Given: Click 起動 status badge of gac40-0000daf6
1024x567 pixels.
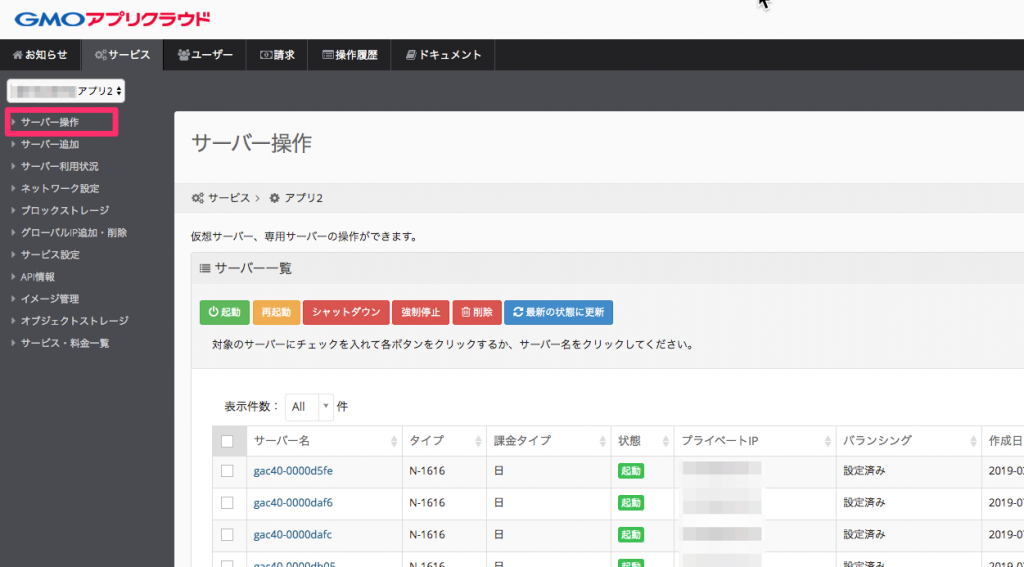Looking at the screenshot, I should coord(631,502).
